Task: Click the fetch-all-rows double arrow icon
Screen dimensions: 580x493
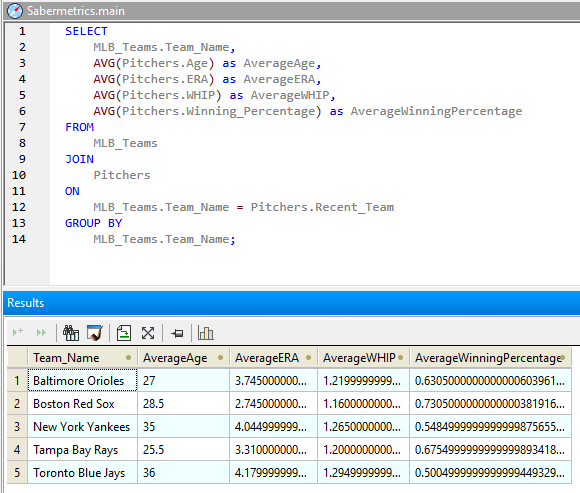Action: pyautogui.click(x=41, y=332)
